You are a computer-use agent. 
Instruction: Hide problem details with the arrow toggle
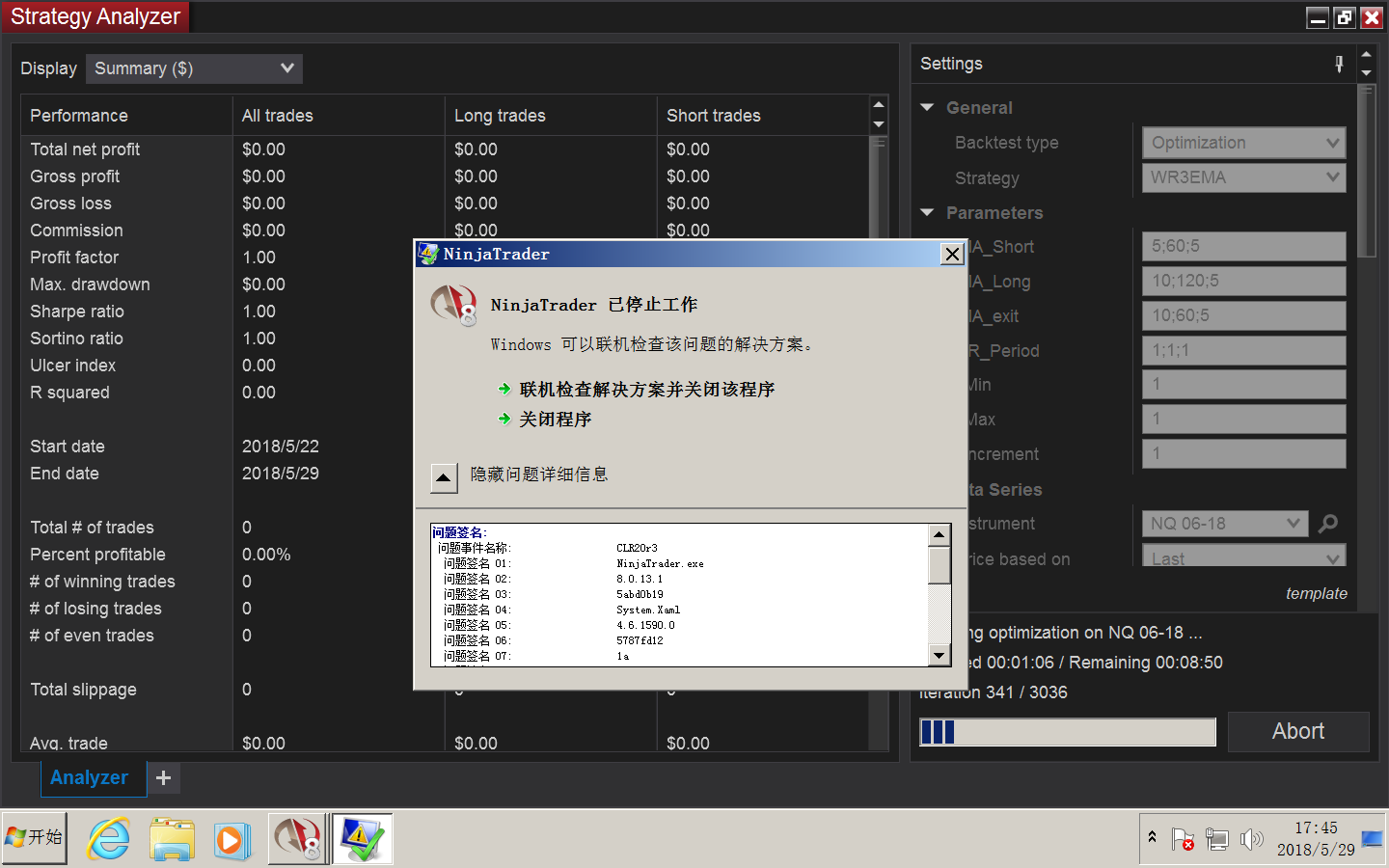(443, 476)
